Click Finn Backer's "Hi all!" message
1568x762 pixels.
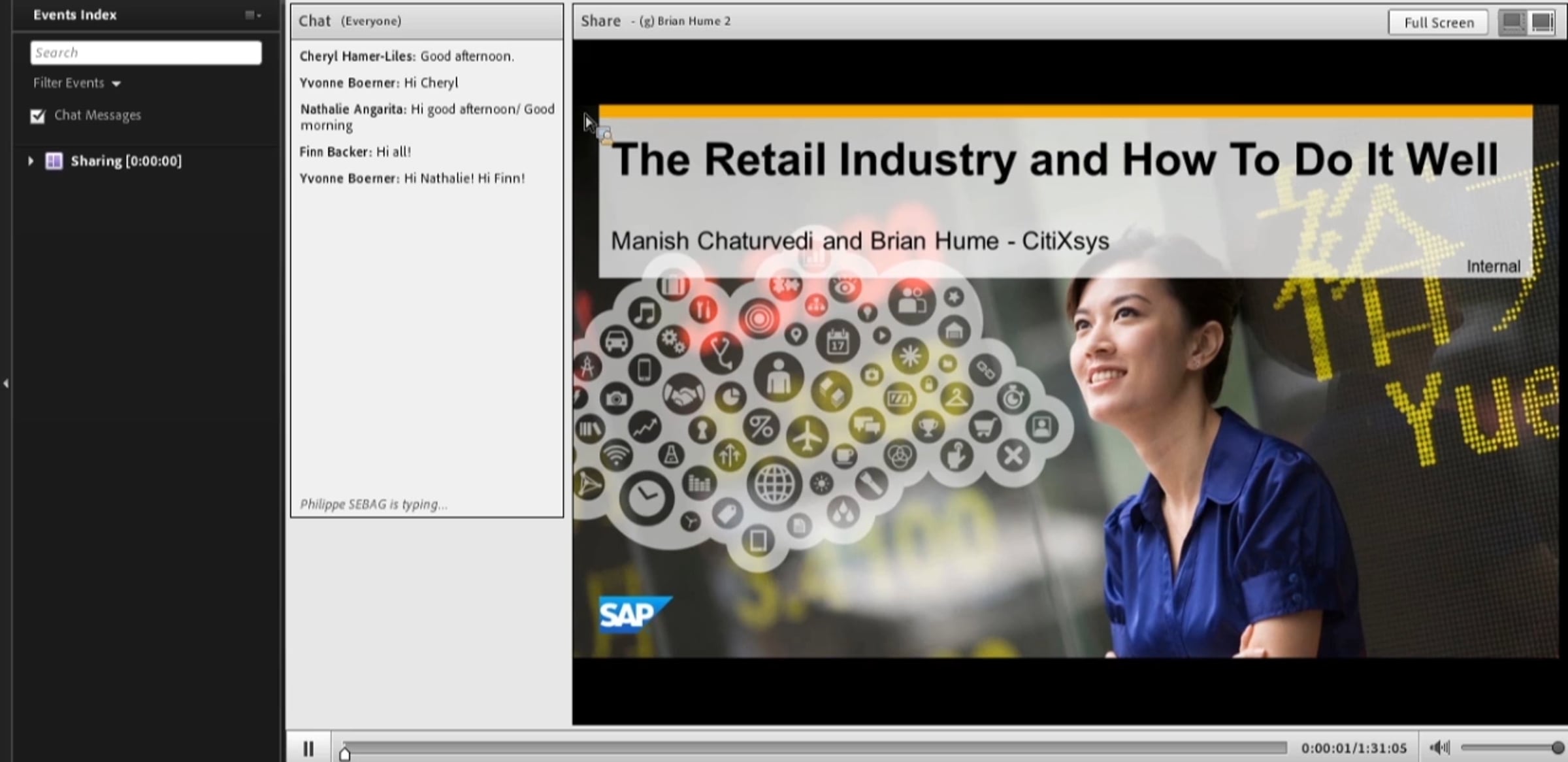(x=355, y=152)
